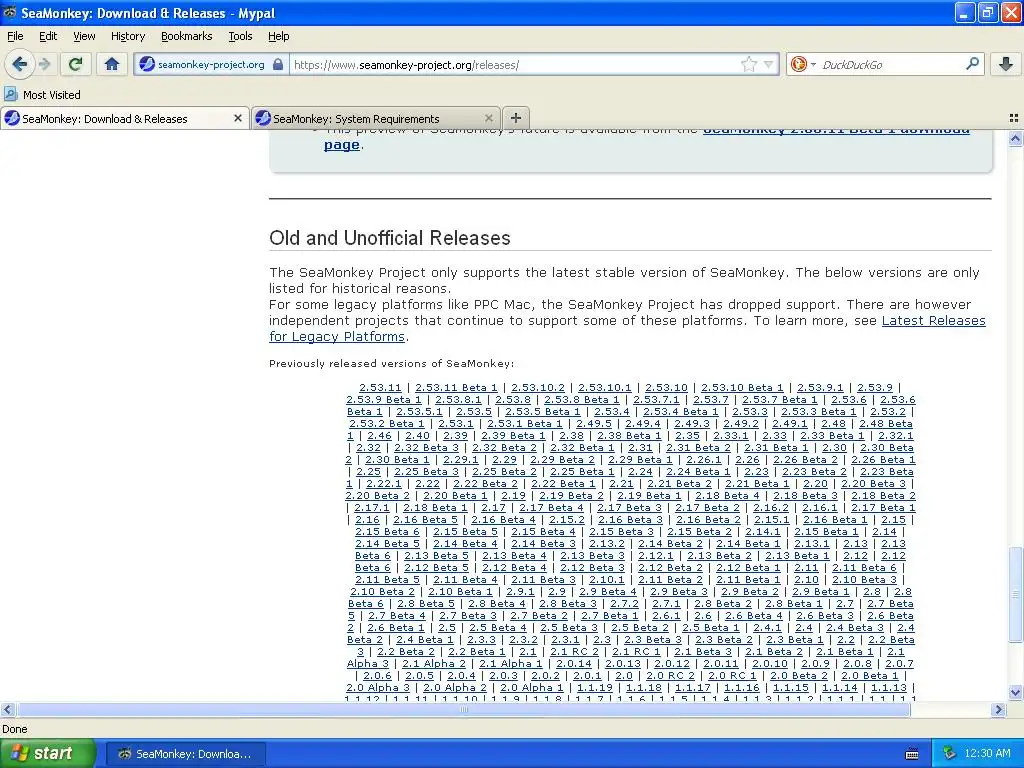Go back using the Back arrow button
This screenshot has width=1024, height=768.
click(x=20, y=64)
